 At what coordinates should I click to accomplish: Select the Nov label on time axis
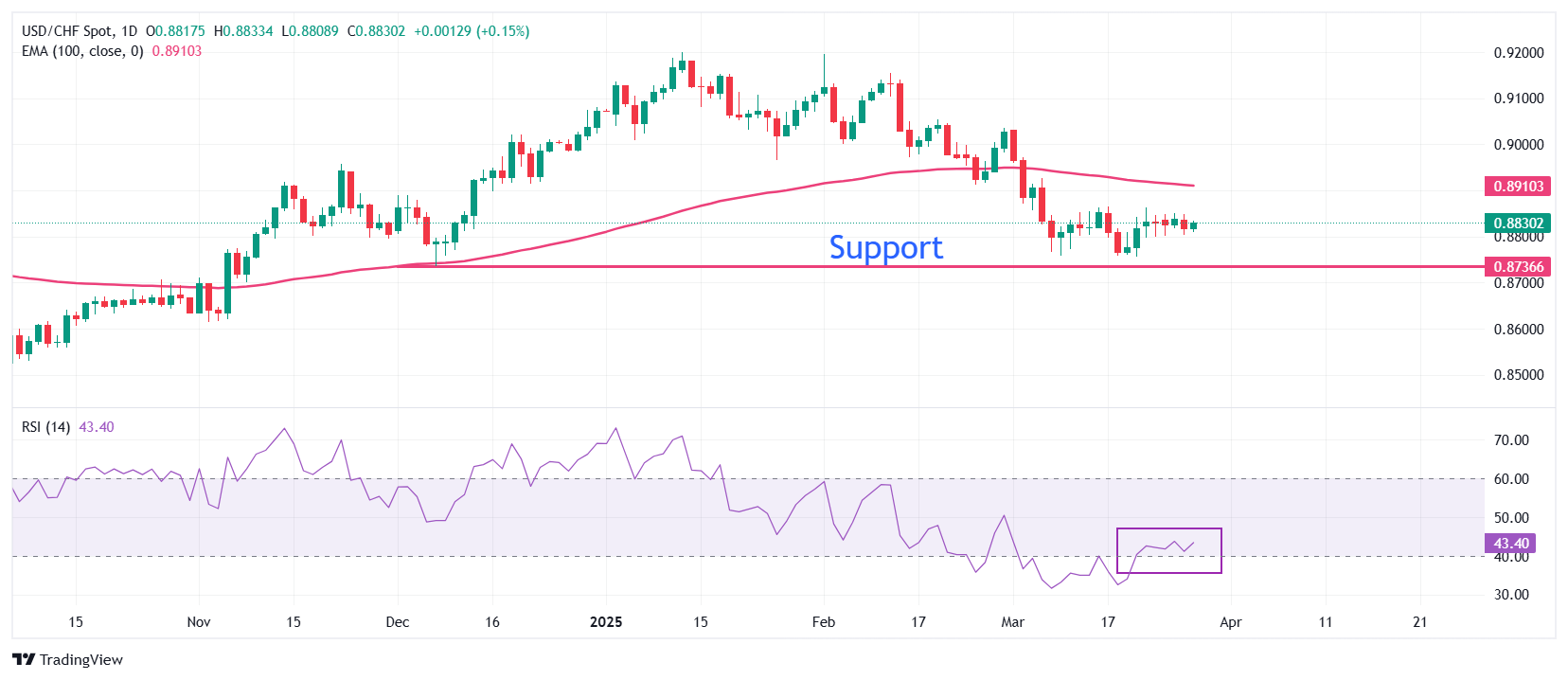[198, 622]
